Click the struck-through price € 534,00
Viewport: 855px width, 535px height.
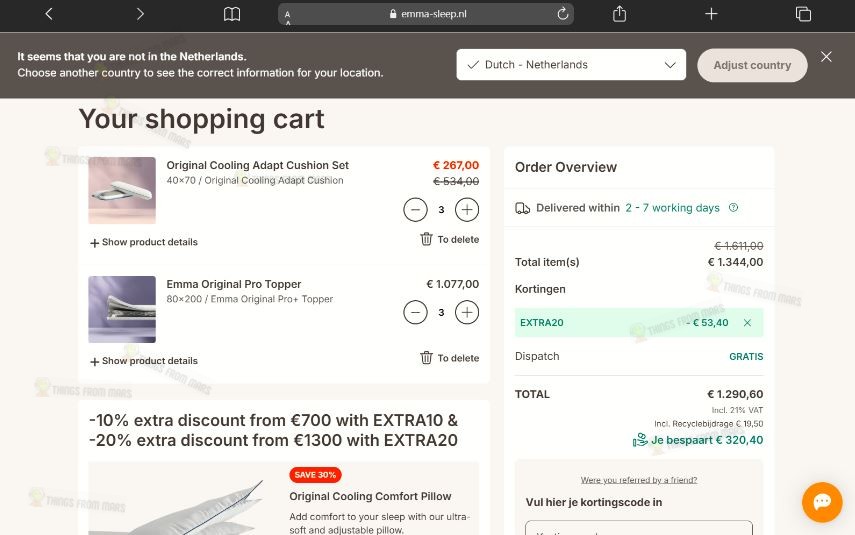point(456,181)
